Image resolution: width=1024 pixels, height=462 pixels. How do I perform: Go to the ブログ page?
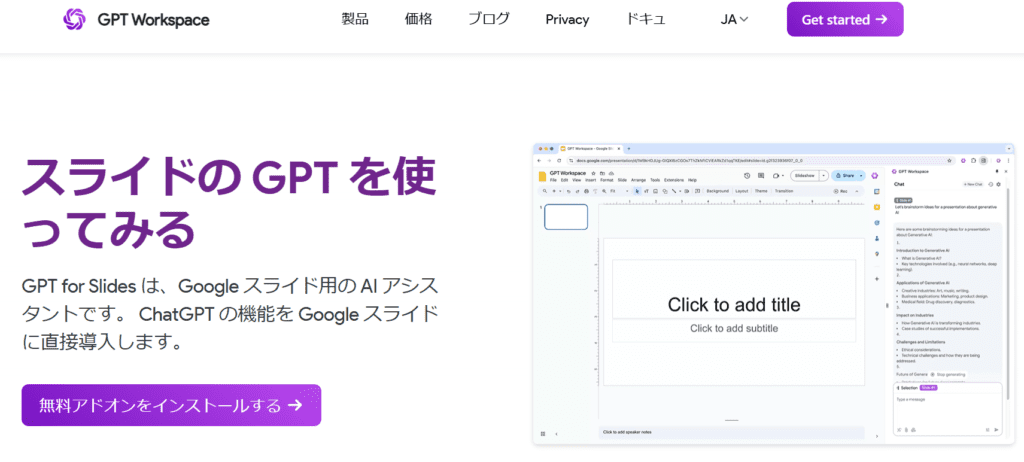pyautogui.click(x=489, y=20)
